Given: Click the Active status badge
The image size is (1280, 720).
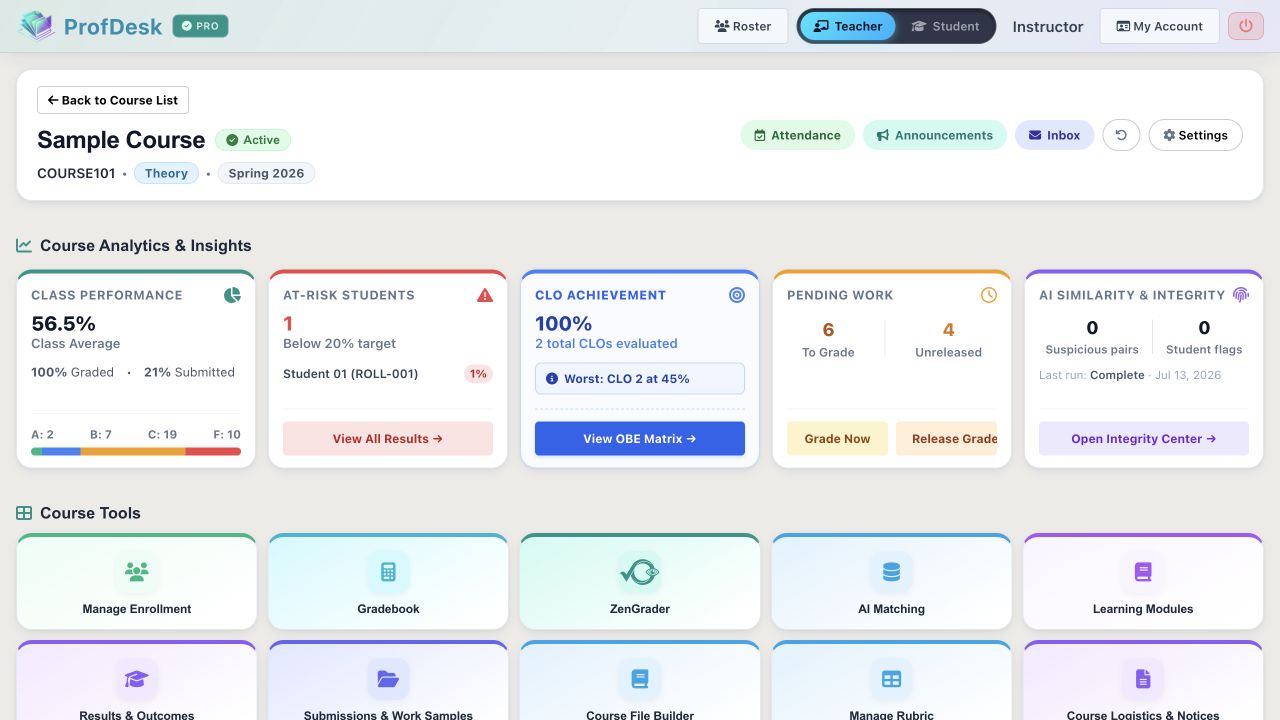Looking at the screenshot, I should 253,140.
